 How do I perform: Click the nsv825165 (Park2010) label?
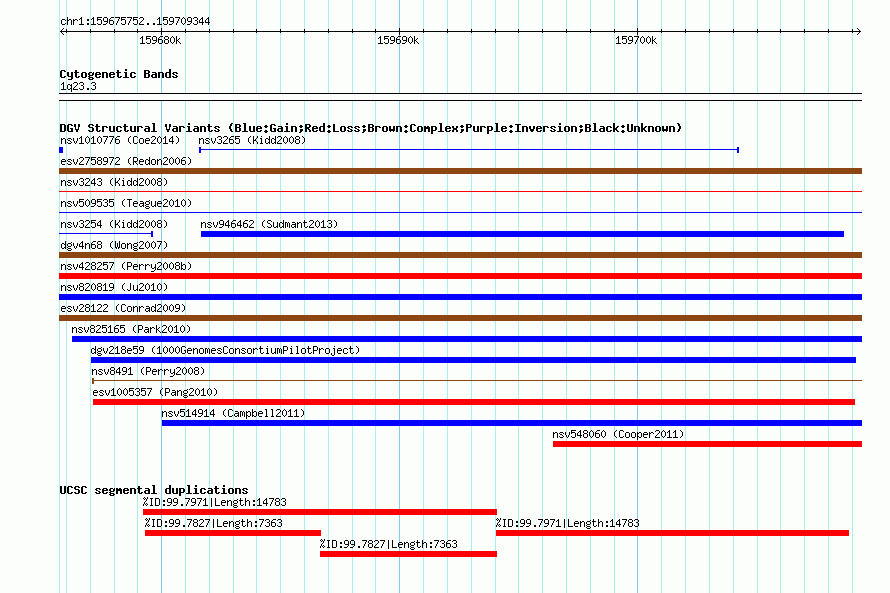(131, 329)
